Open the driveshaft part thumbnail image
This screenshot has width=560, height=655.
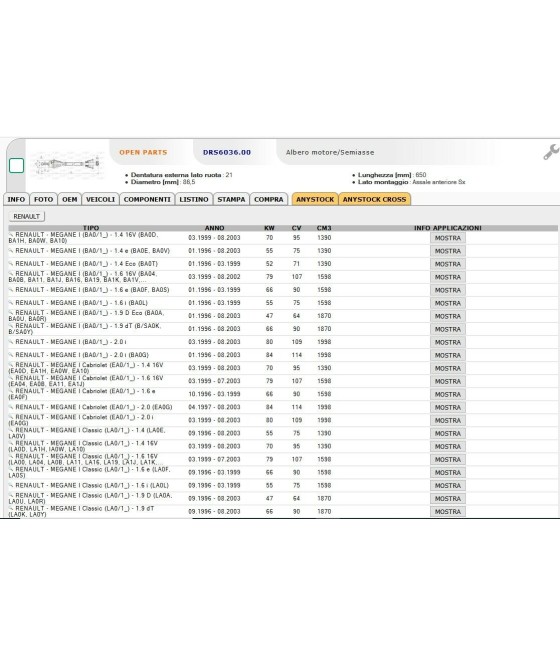(x=67, y=164)
